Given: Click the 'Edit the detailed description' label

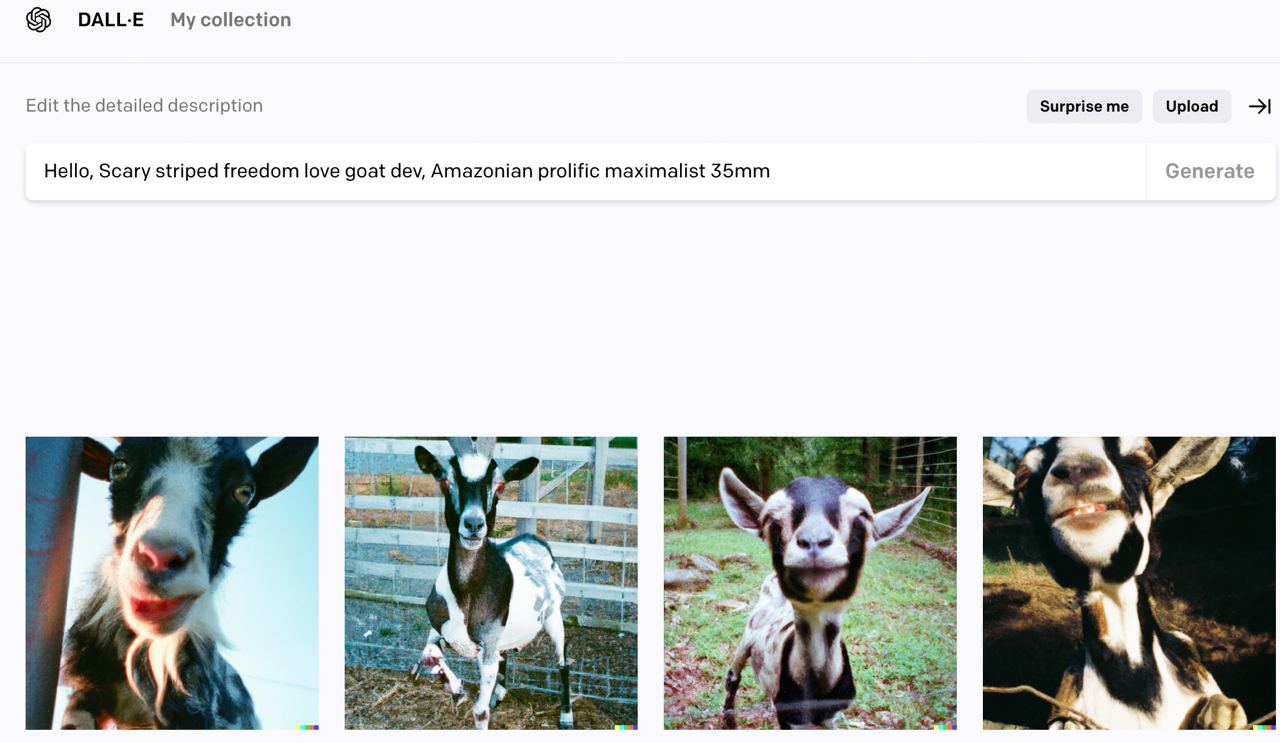Looking at the screenshot, I should pyautogui.click(x=144, y=106).
